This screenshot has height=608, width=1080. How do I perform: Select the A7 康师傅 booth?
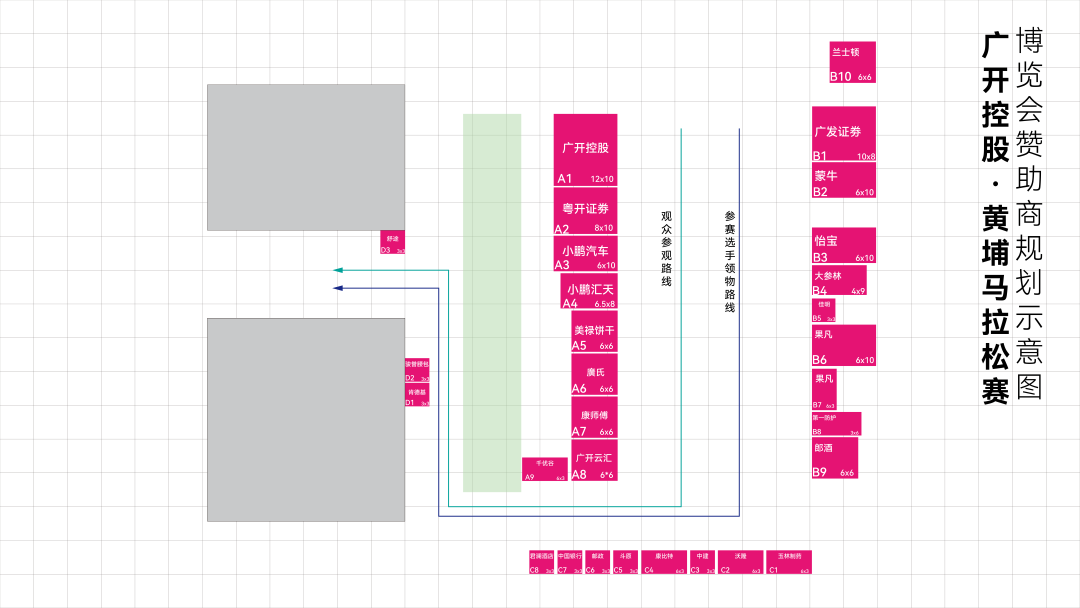pos(593,418)
